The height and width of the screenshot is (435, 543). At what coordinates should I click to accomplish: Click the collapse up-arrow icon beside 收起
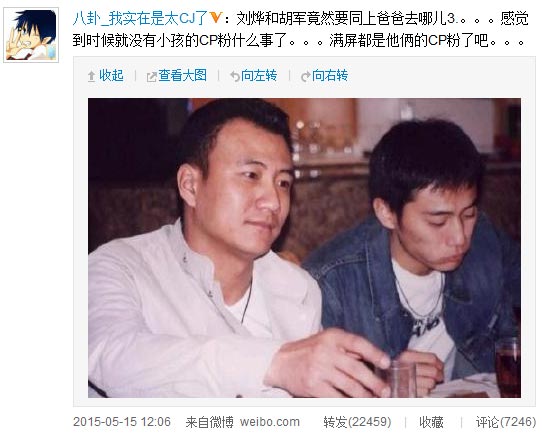point(91,76)
